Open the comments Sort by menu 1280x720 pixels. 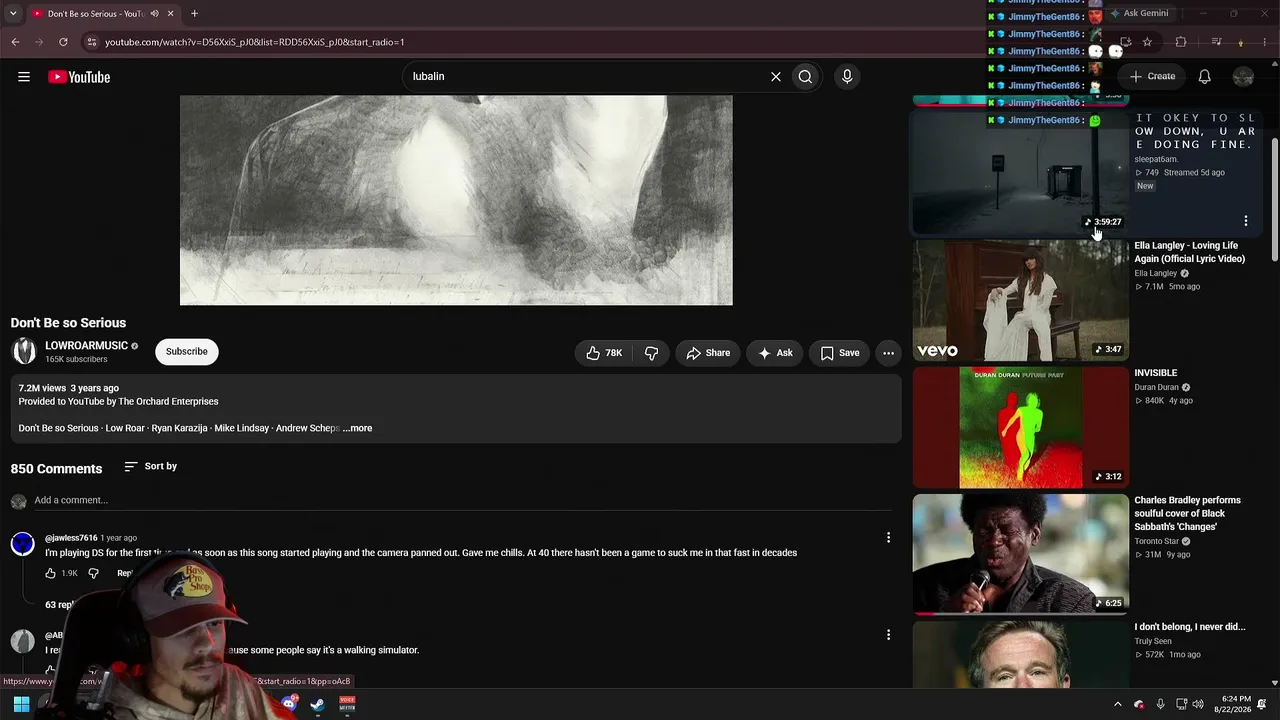150,466
